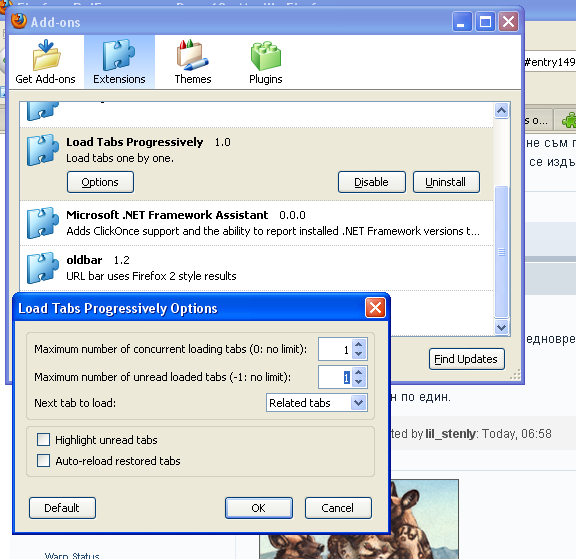576x559 pixels.
Task: Click the extensions list scrollbar thumb
Action: pos(501,252)
